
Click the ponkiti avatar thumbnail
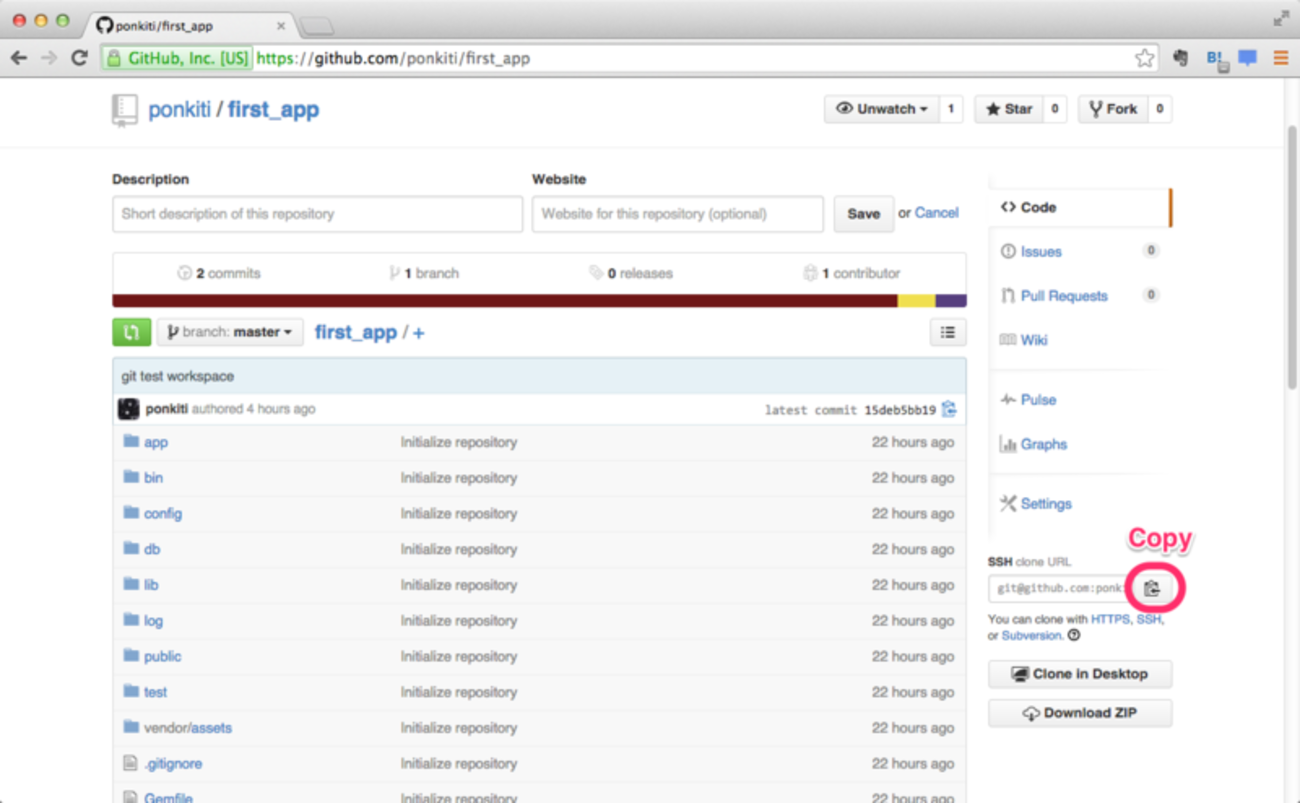(128, 409)
